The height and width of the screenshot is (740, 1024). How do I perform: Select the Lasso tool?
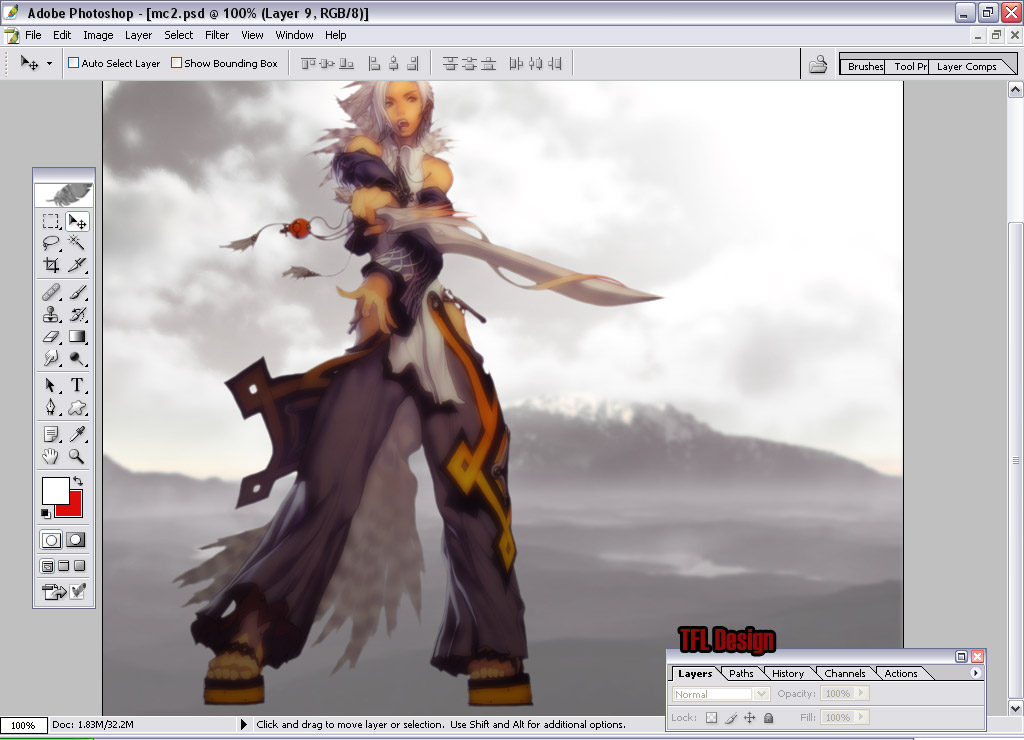click(x=51, y=243)
